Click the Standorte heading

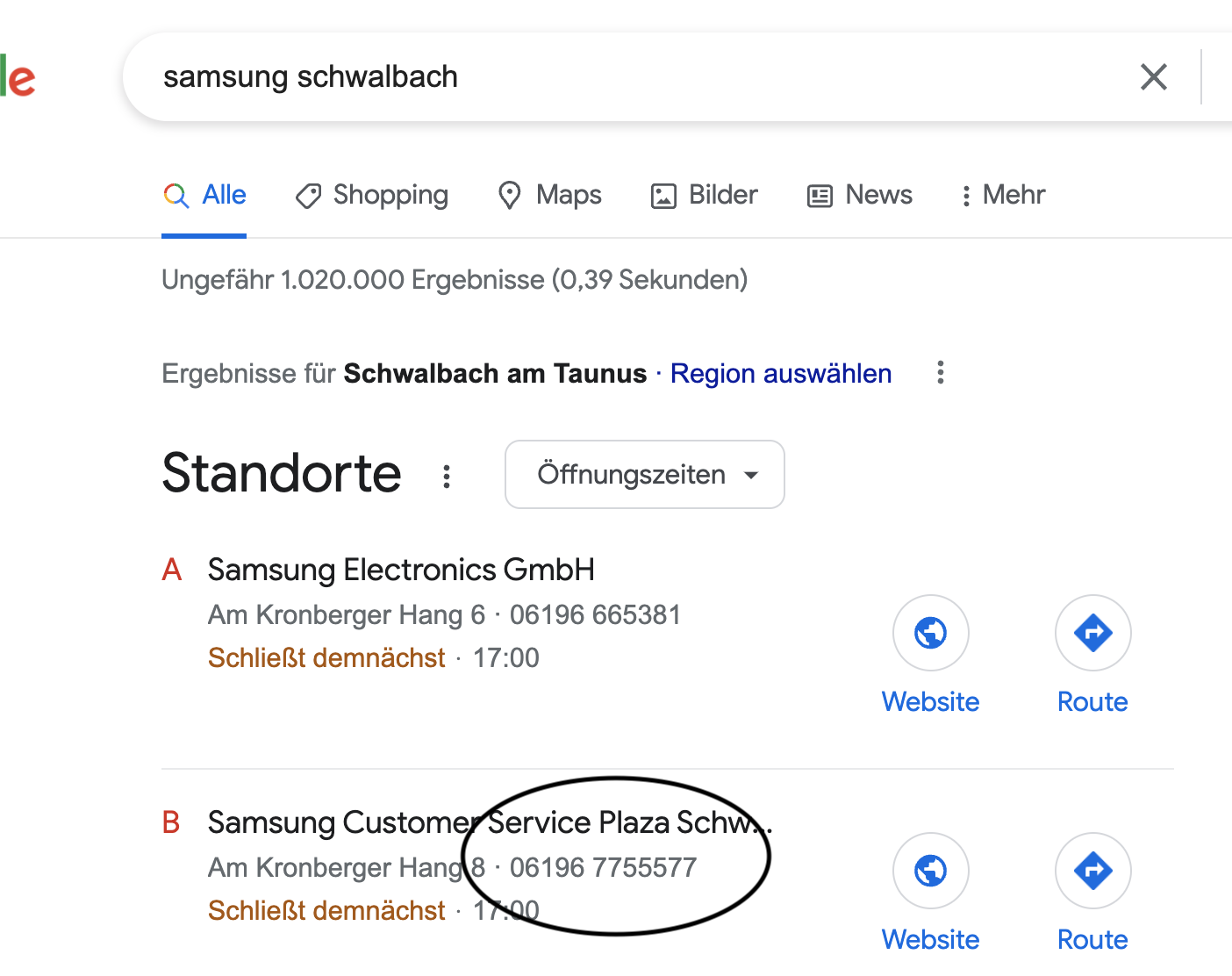point(282,474)
